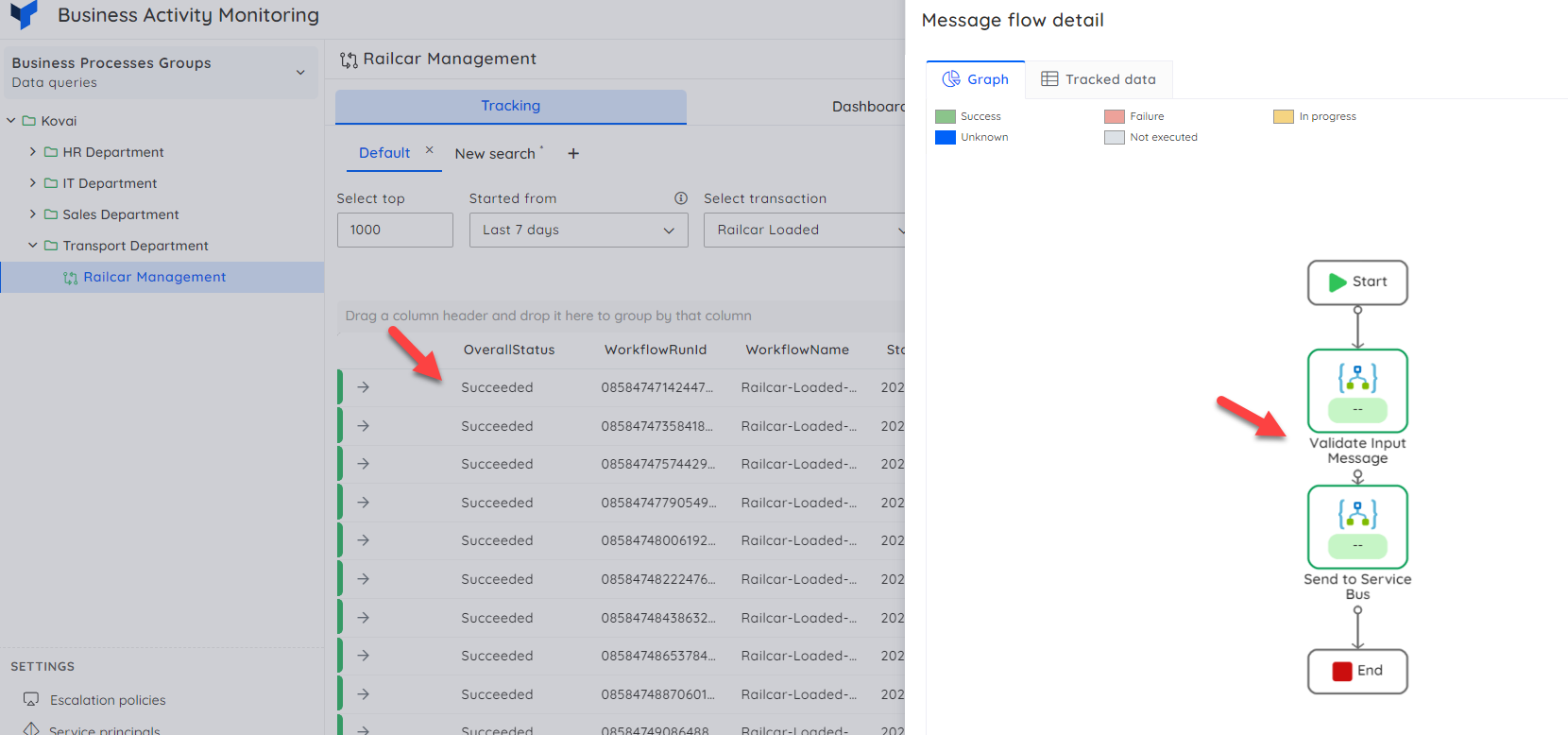Click the Success legend color swatch

pos(946,116)
